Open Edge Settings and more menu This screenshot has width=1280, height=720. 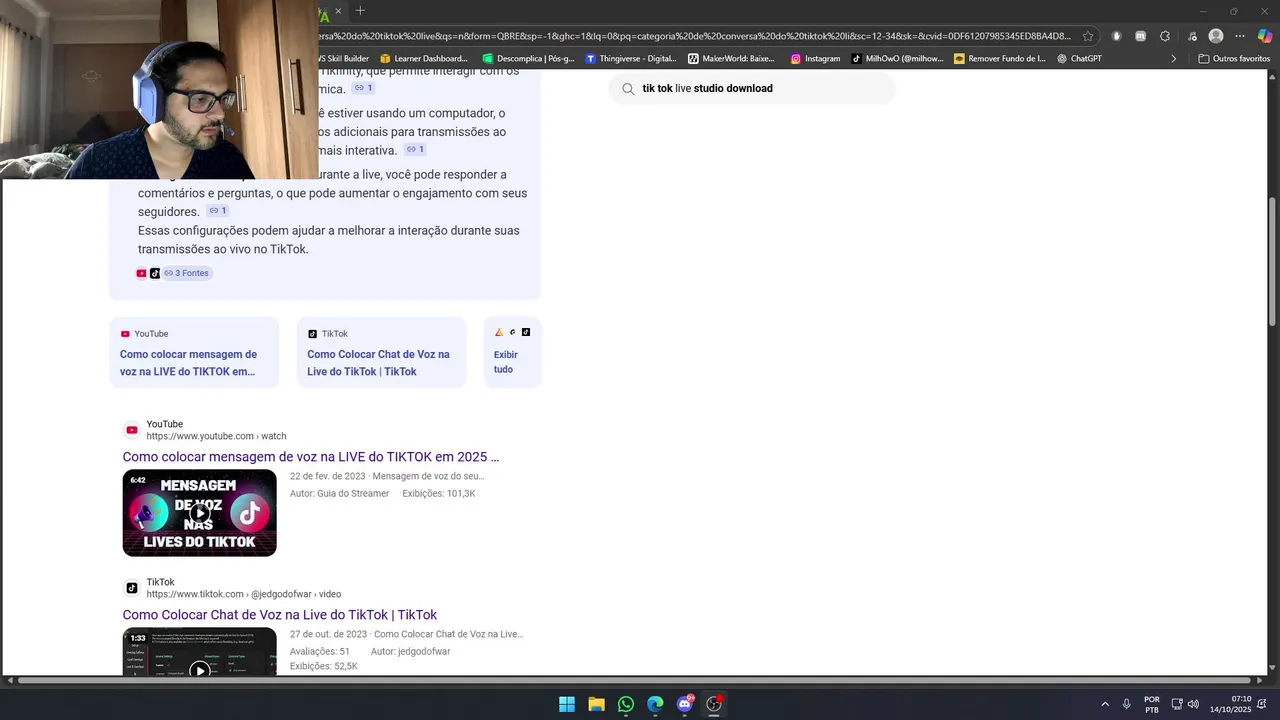point(1240,36)
